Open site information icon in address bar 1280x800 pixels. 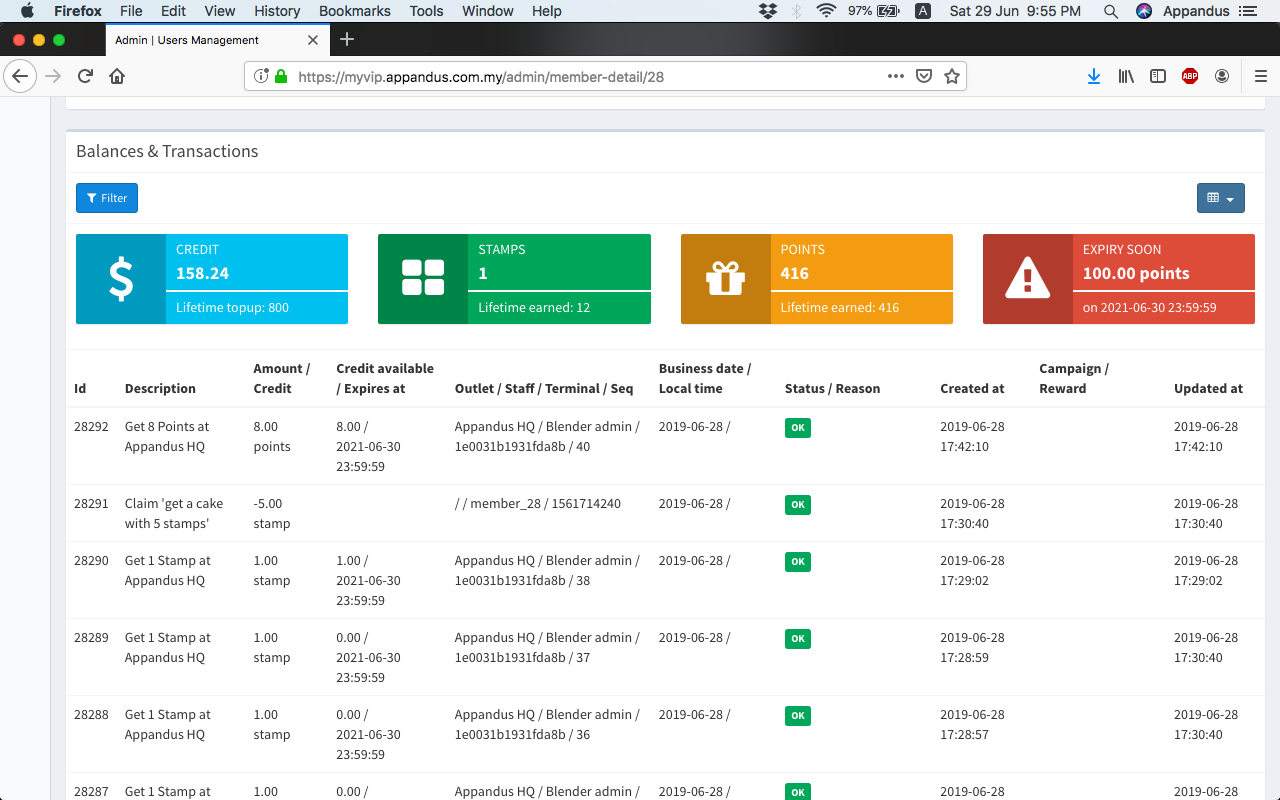click(261, 76)
